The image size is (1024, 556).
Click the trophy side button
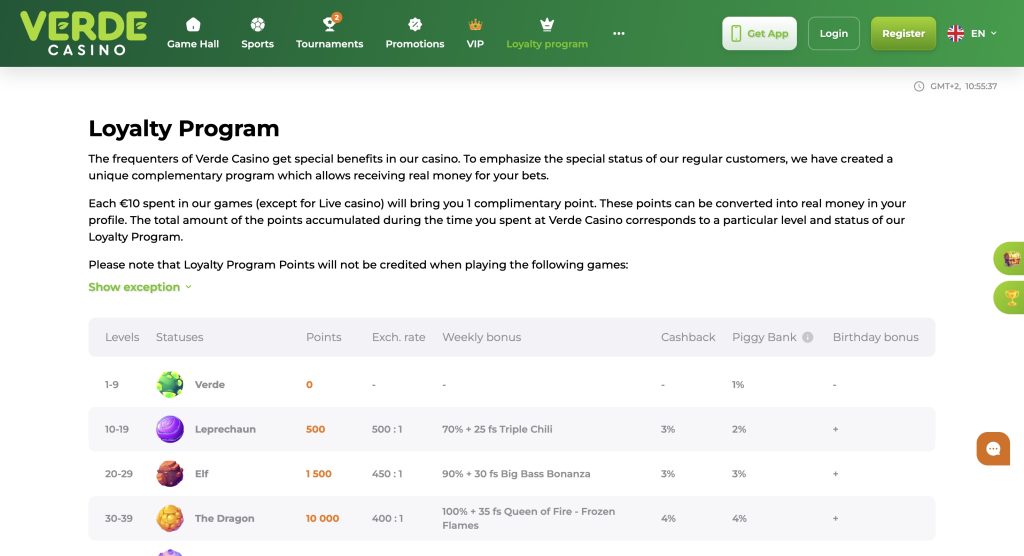tap(1011, 297)
